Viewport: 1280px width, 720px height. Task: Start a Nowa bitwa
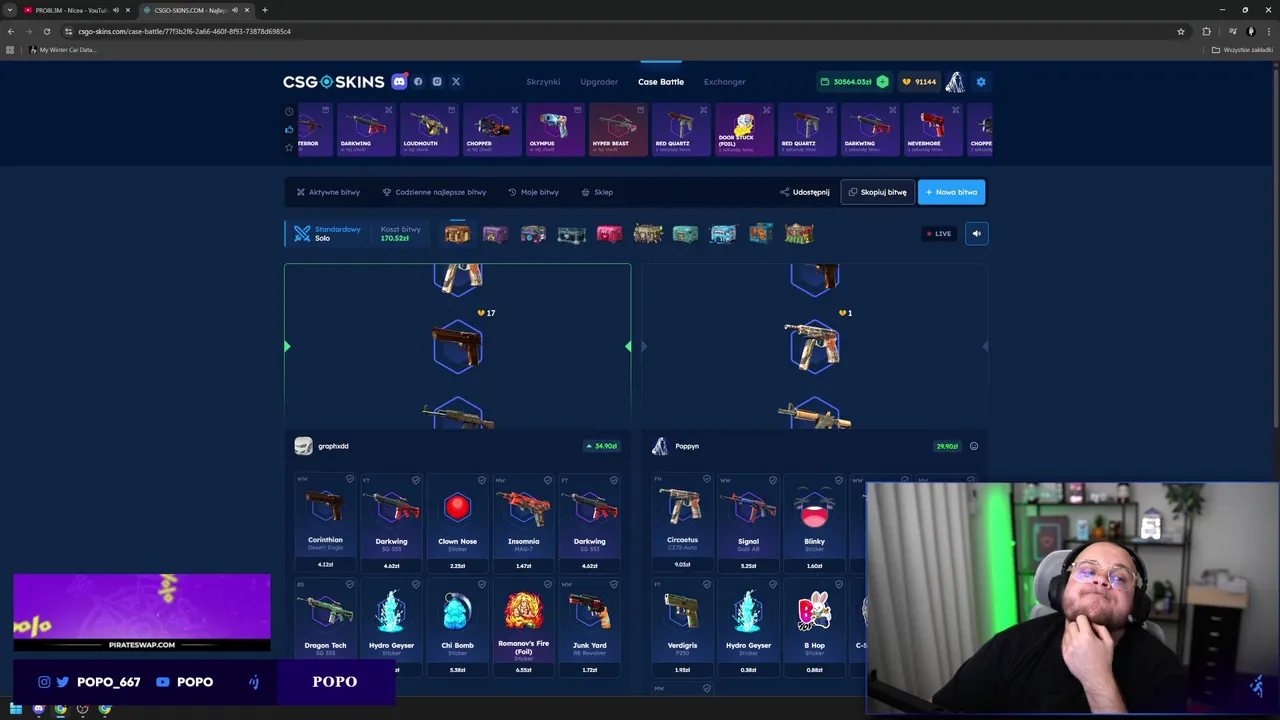pos(951,192)
